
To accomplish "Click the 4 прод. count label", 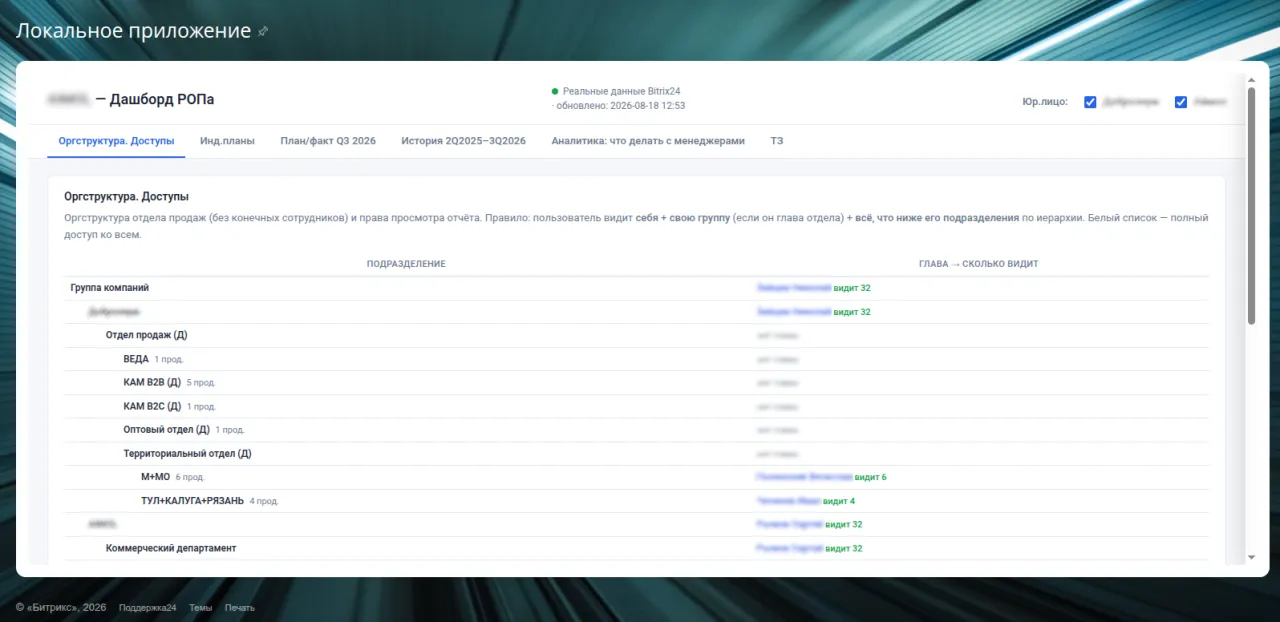I will pos(264,501).
